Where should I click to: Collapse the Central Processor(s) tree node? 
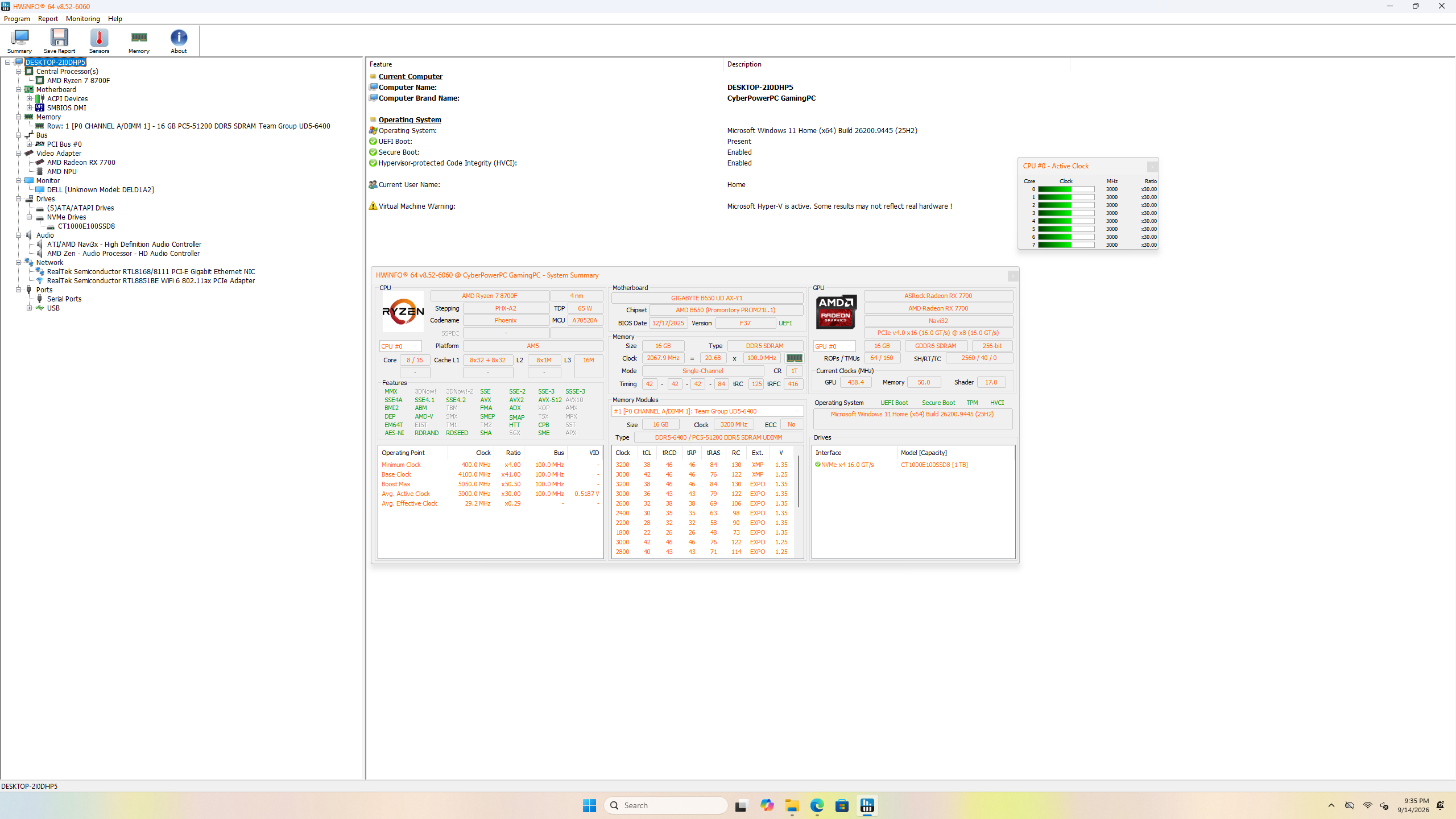(19, 72)
